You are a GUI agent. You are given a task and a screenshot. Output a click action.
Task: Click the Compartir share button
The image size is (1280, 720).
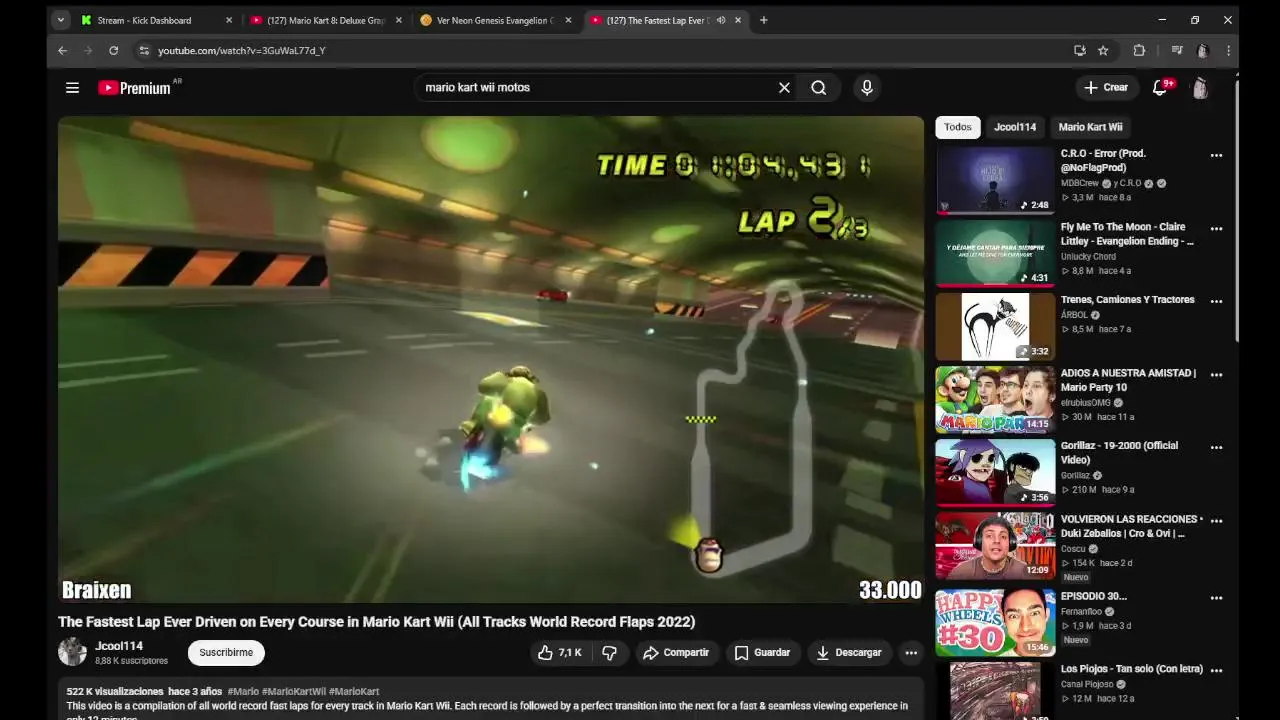coord(676,653)
